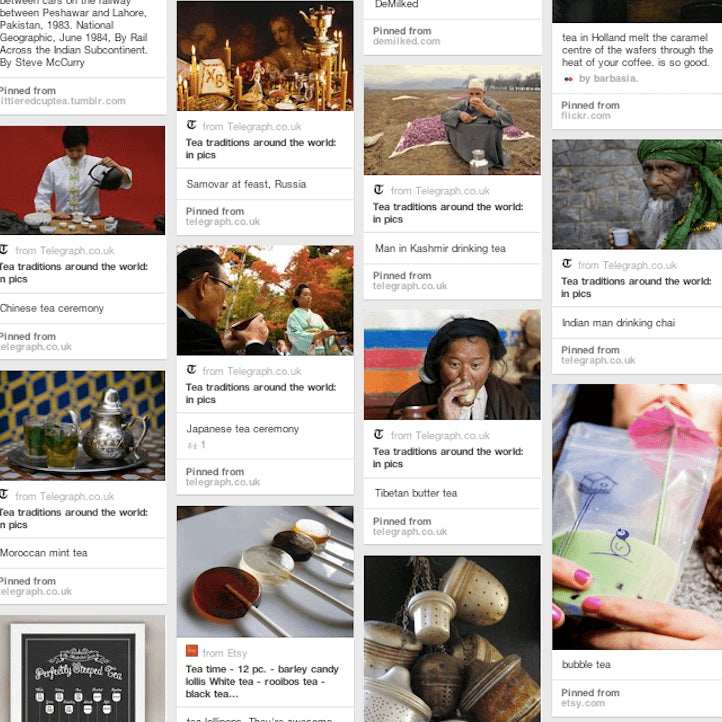
Task: Open the tea infusers photo
Action: click(x=452, y=639)
